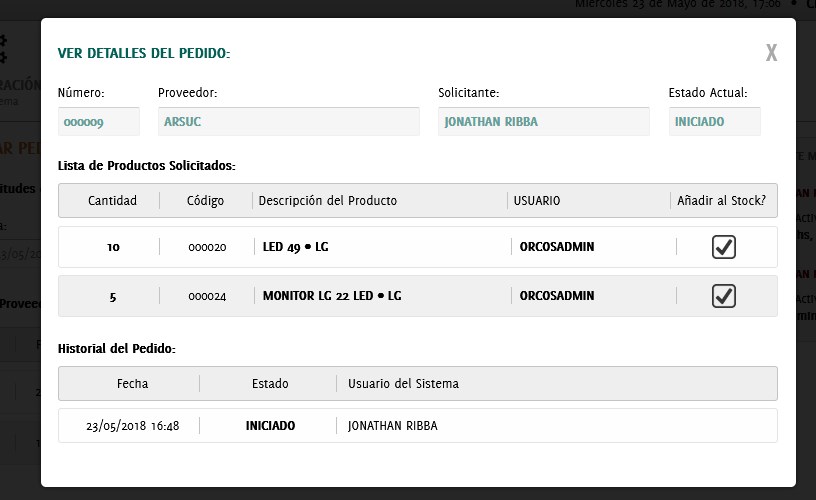Viewport: 816px width, 500px height.
Task: Click product code 000020
Action: click(207, 247)
